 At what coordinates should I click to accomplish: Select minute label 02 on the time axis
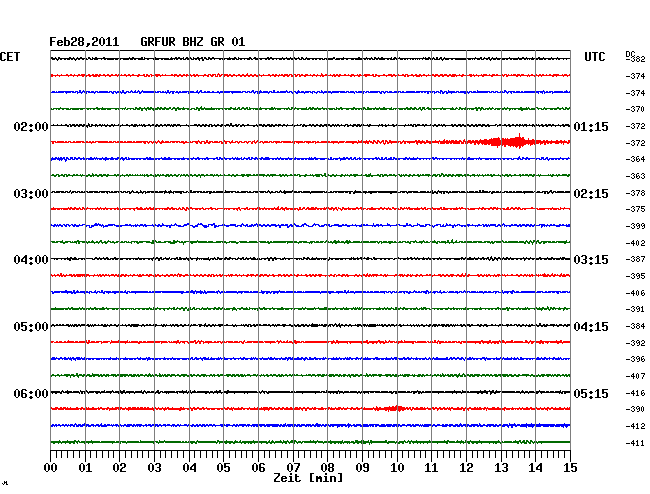pos(119,468)
